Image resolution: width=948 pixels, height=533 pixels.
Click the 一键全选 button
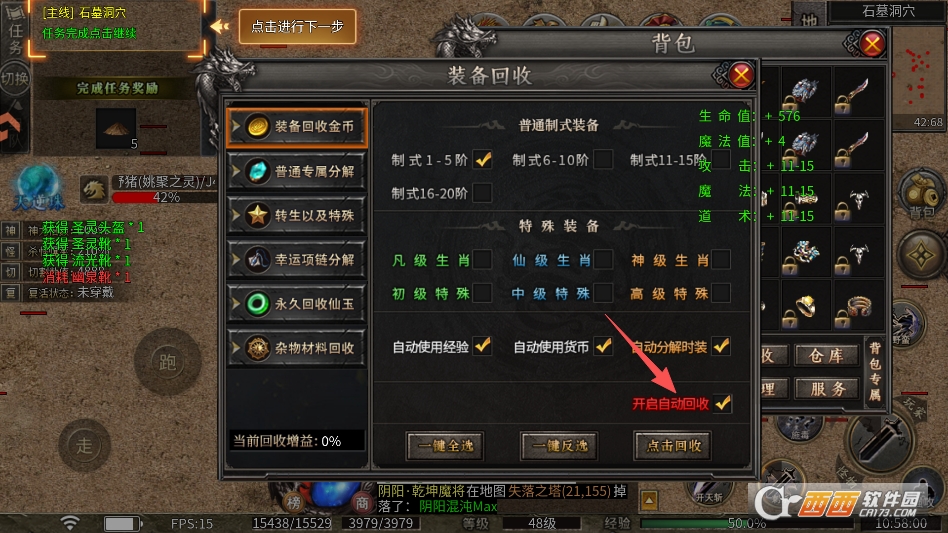click(x=445, y=446)
